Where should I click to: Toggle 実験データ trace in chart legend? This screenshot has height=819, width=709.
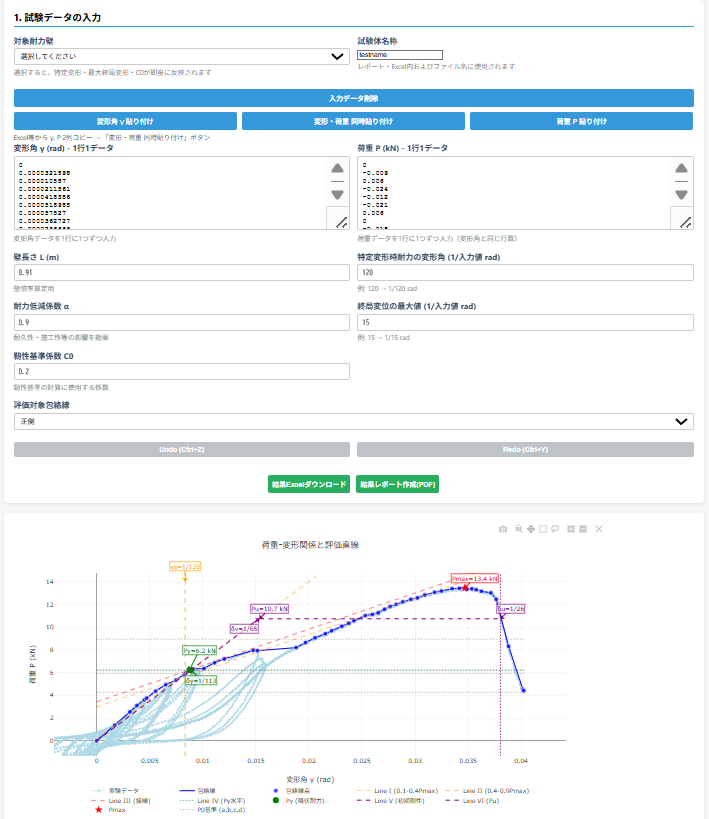(x=114, y=790)
